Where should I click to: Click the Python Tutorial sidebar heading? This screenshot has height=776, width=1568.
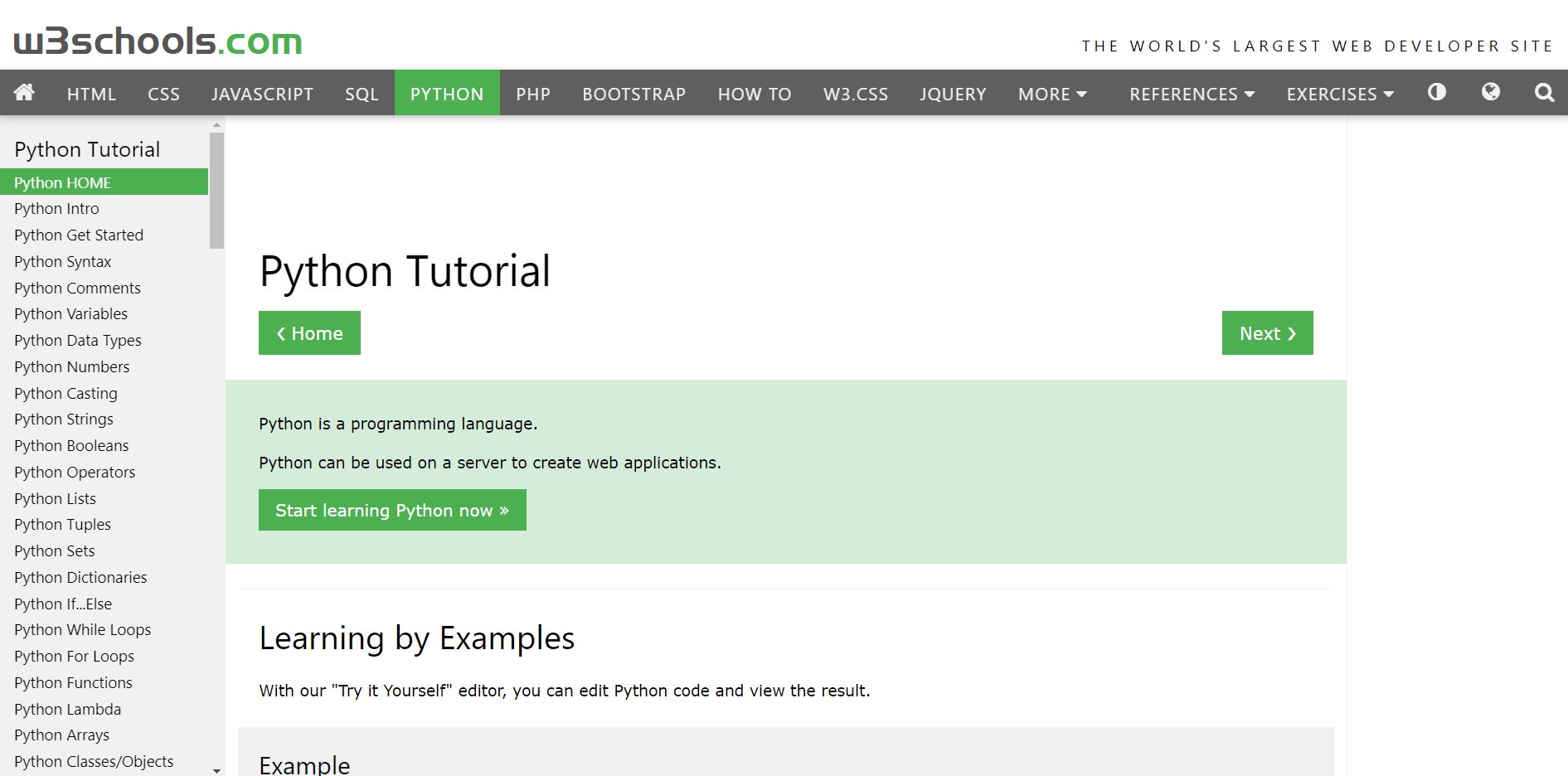87,149
